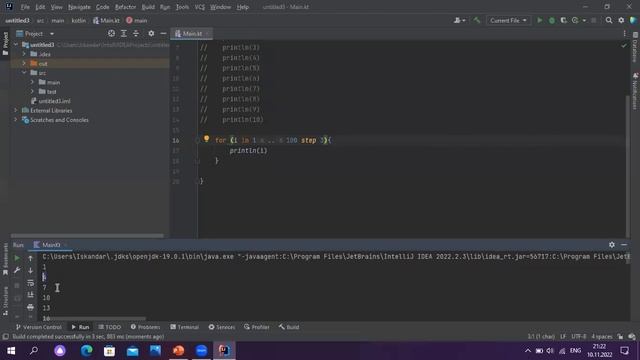
Task: Open the VCS menu
Action: click(200, 7)
